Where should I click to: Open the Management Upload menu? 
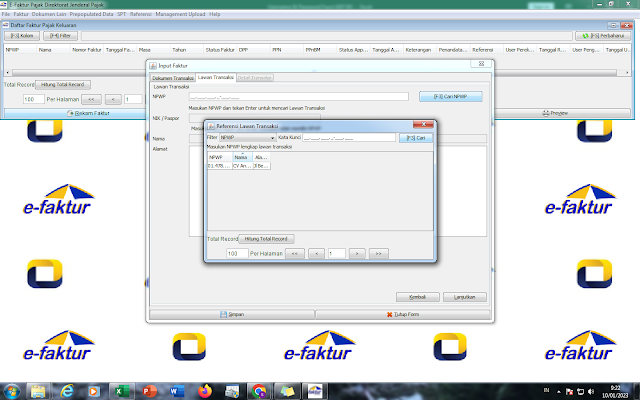180,14
